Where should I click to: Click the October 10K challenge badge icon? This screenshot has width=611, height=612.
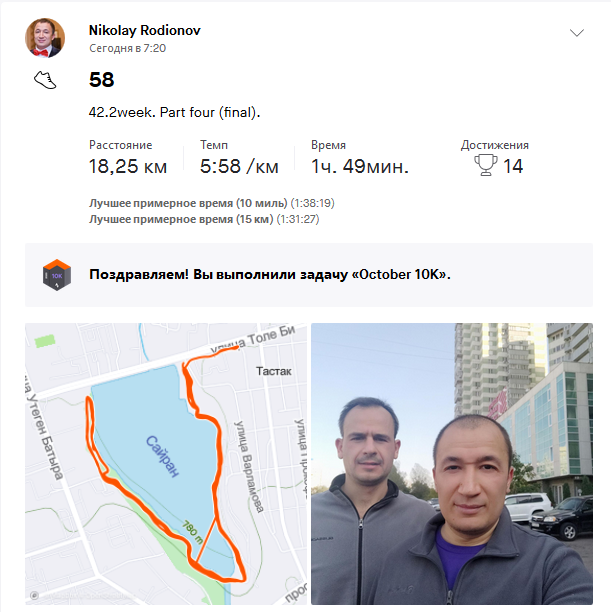[x=57, y=275]
